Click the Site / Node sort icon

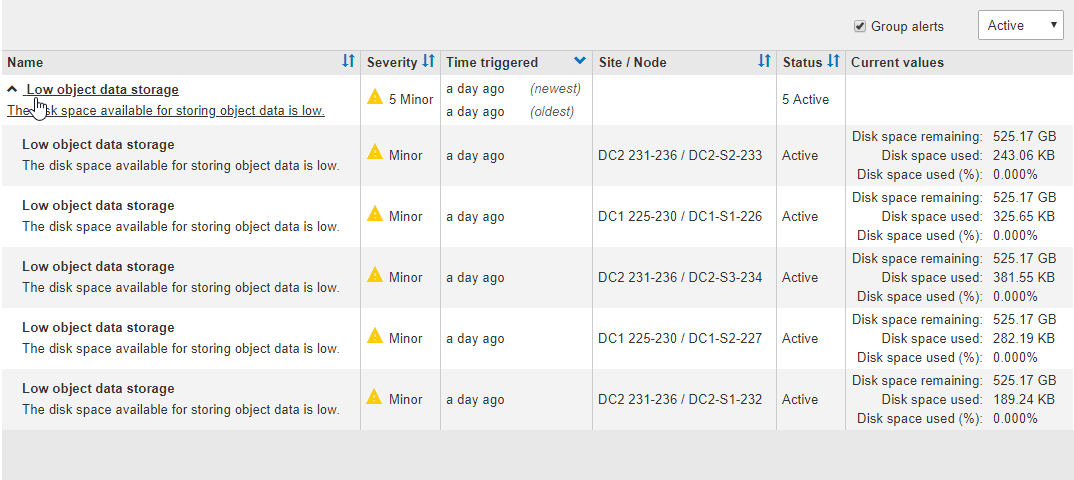pyautogui.click(x=764, y=62)
